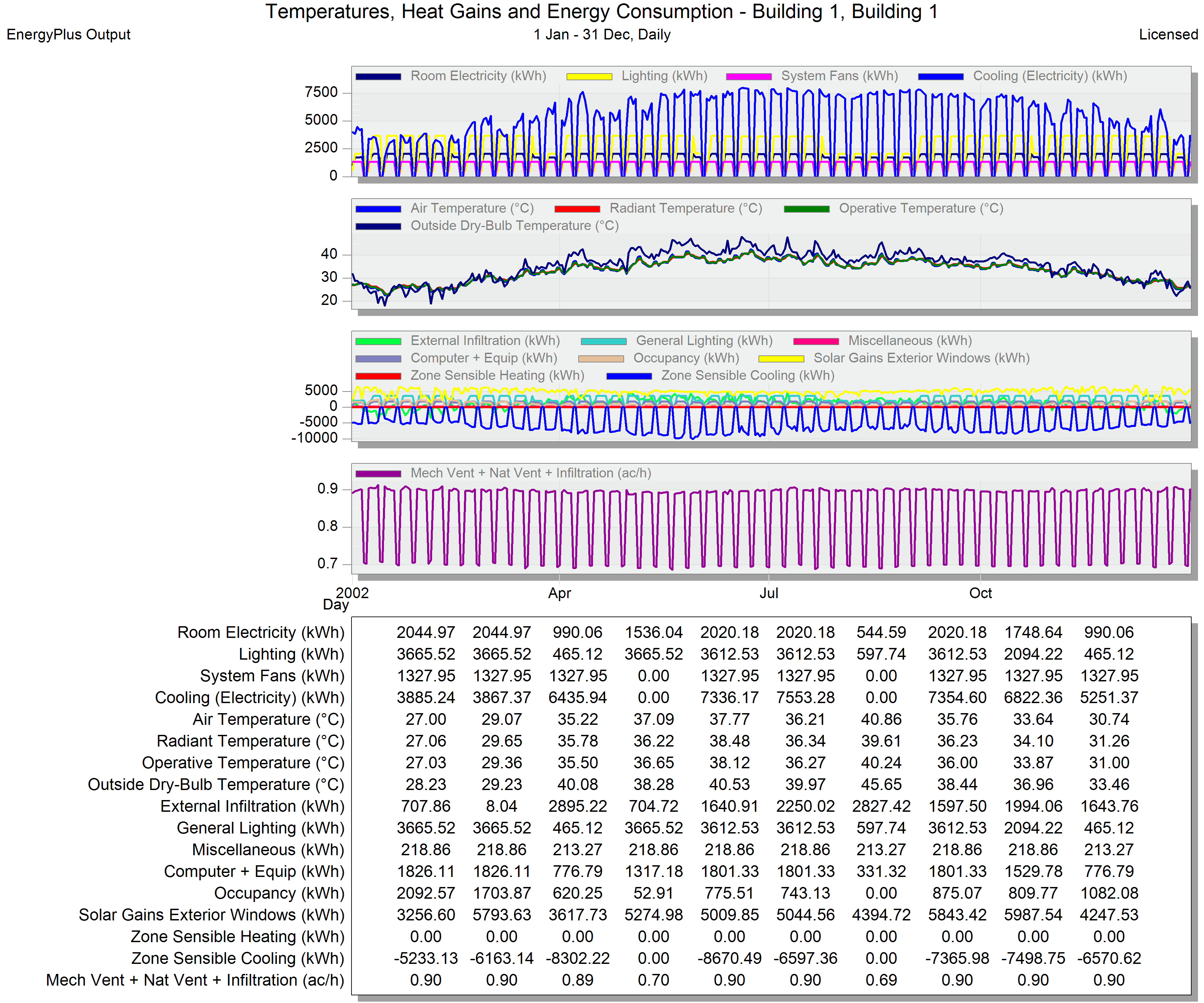Click the Solar Gains Exterior Windows swatch
1204x1003 pixels.
pos(781,358)
